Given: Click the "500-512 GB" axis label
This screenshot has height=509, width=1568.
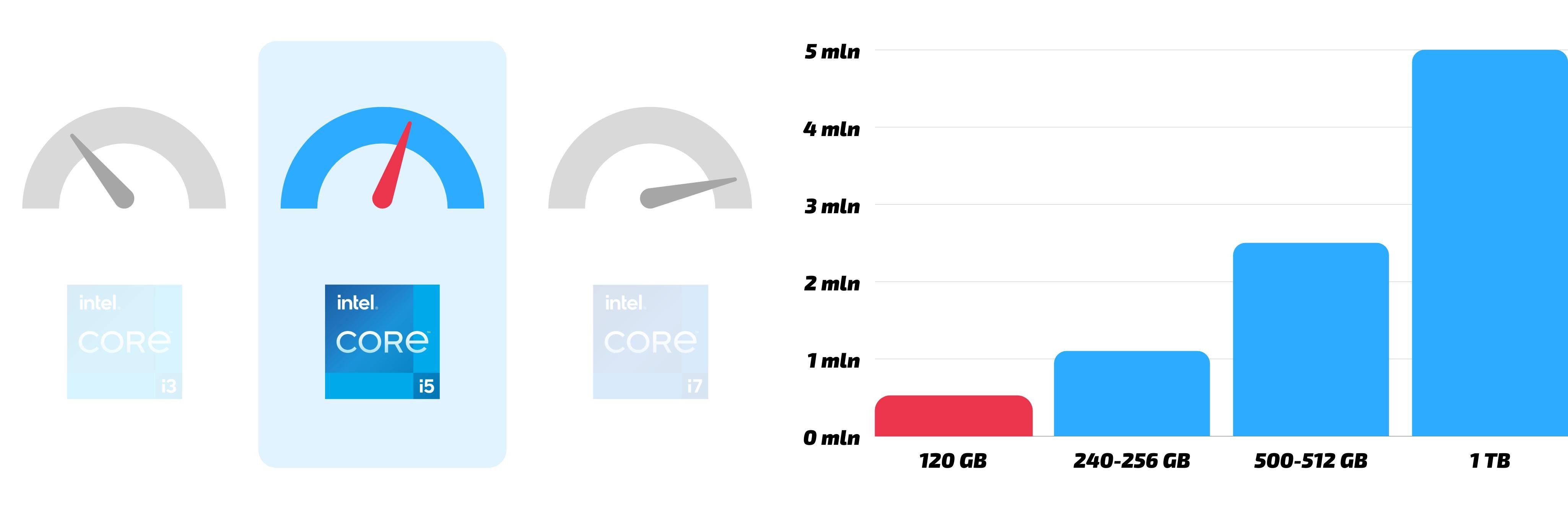Looking at the screenshot, I should [x=1311, y=461].
